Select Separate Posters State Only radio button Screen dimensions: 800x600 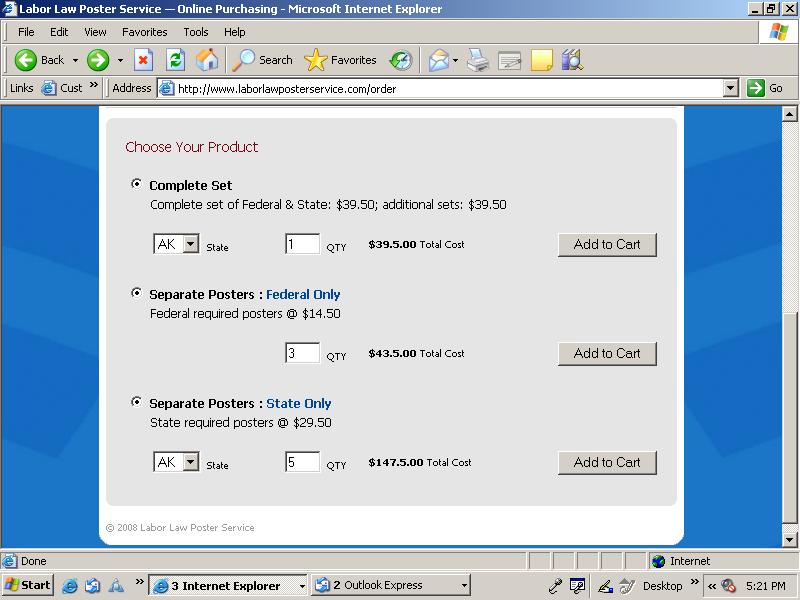click(137, 403)
